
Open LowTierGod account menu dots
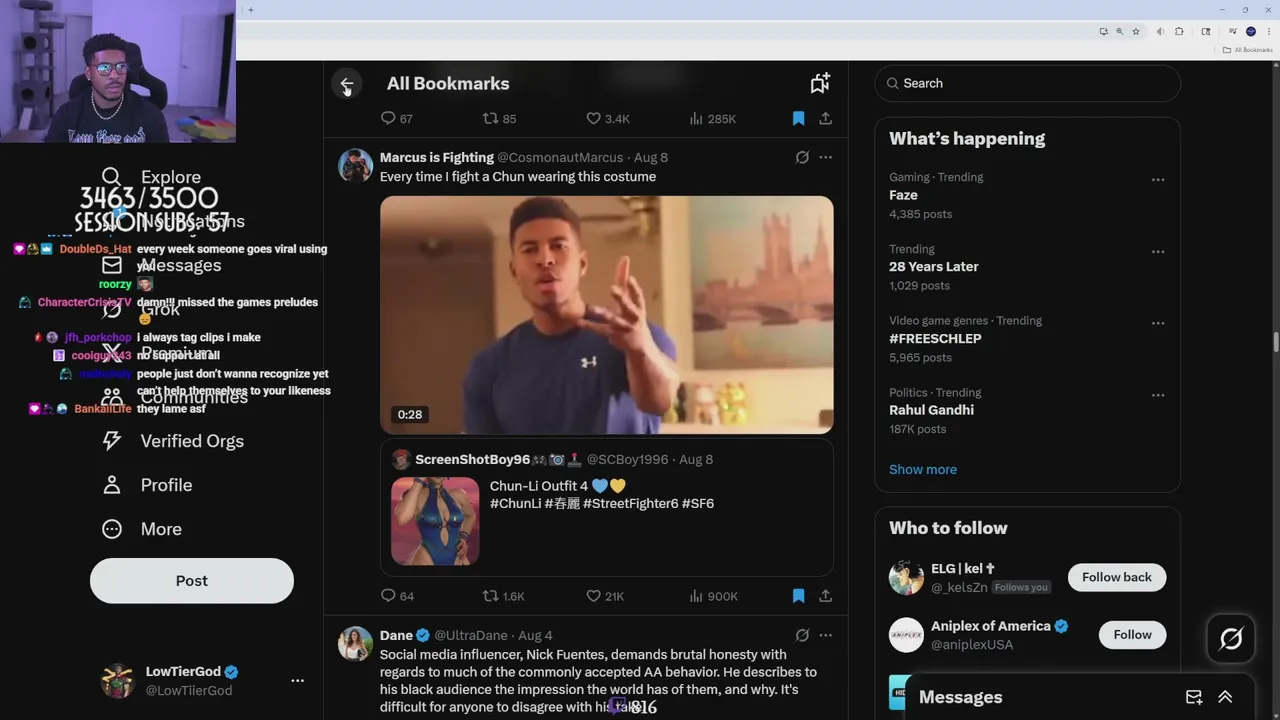click(x=297, y=681)
